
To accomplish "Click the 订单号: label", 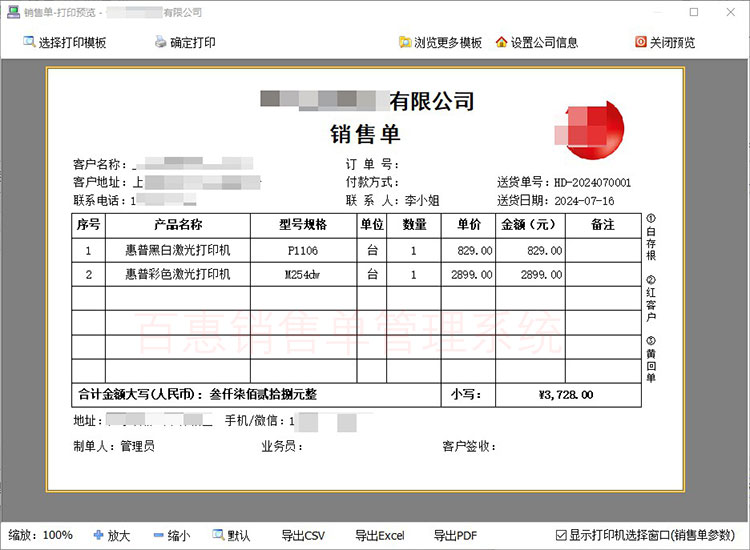I will 372,165.
